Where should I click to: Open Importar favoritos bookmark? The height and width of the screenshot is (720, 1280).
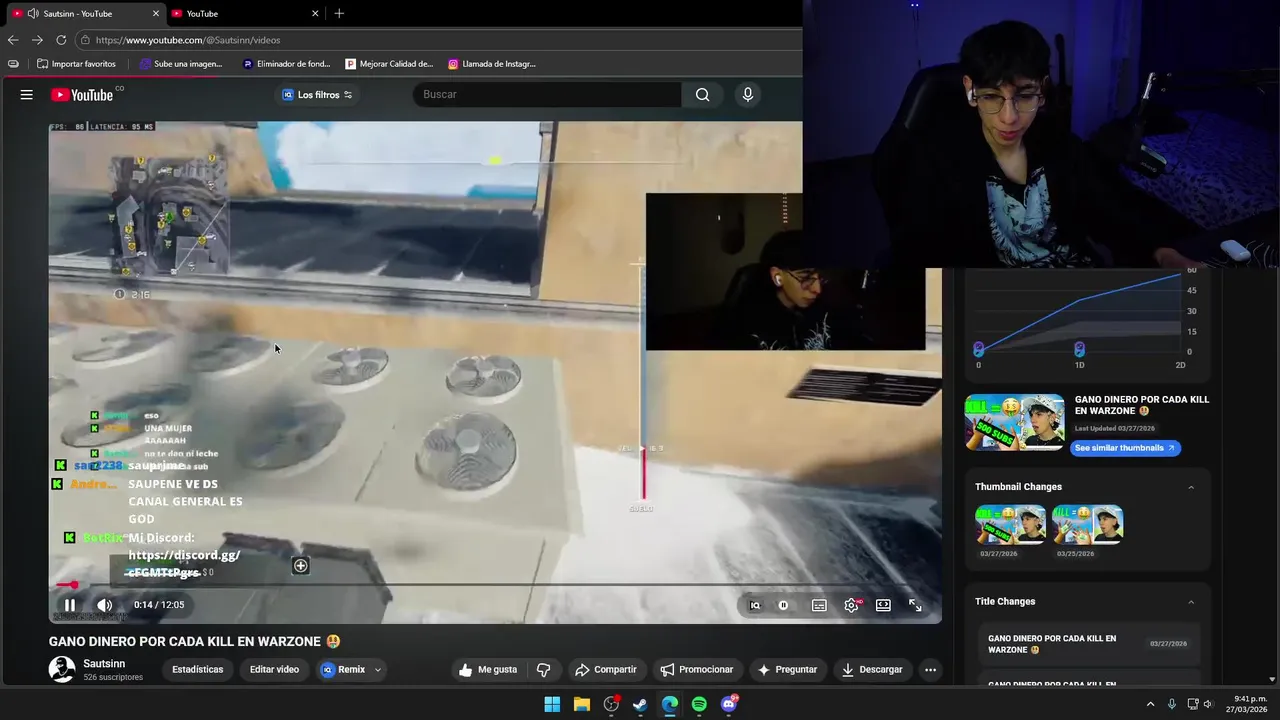[x=76, y=64]
